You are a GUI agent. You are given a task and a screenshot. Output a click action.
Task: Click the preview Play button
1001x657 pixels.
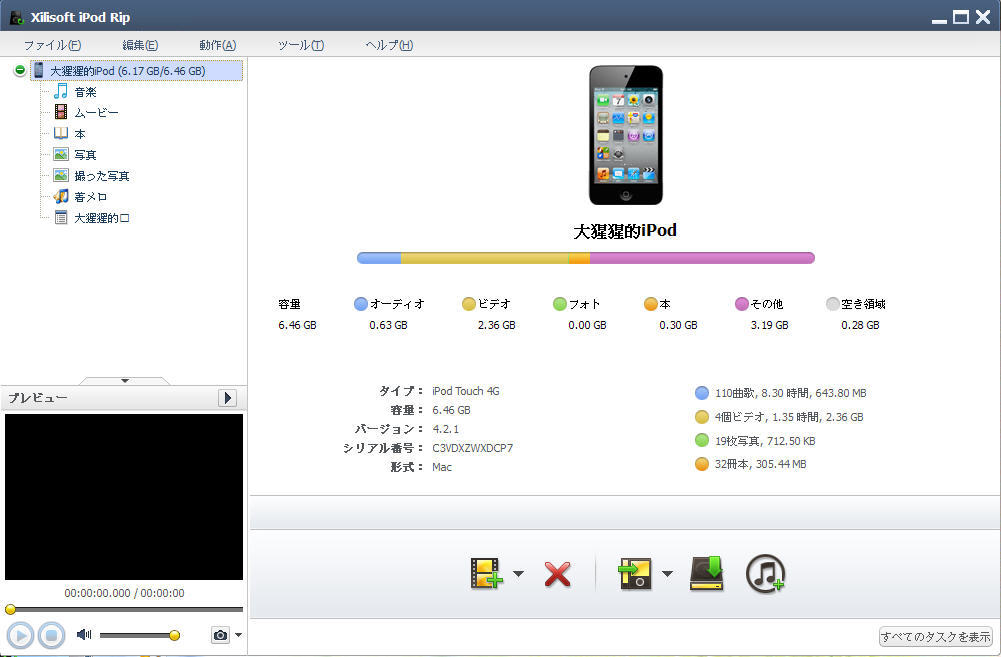[20, 635]
